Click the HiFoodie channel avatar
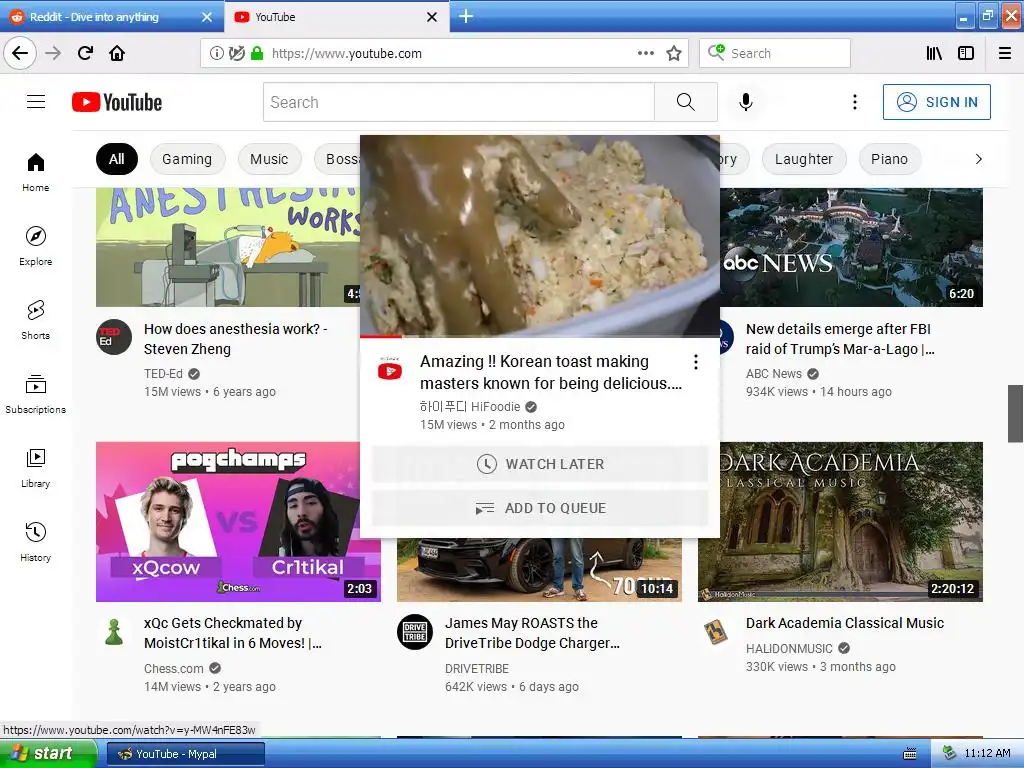 pos(390,370)
